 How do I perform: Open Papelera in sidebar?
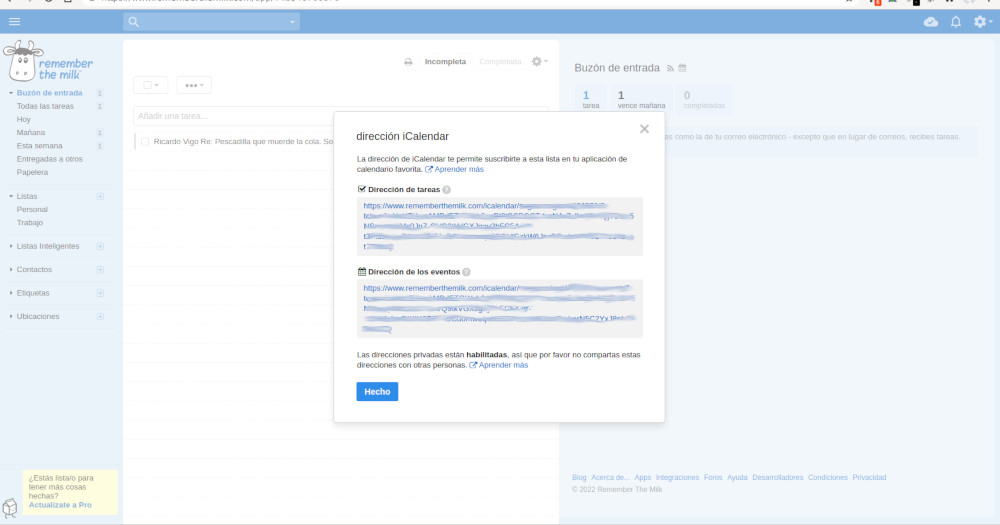(33, 172)
